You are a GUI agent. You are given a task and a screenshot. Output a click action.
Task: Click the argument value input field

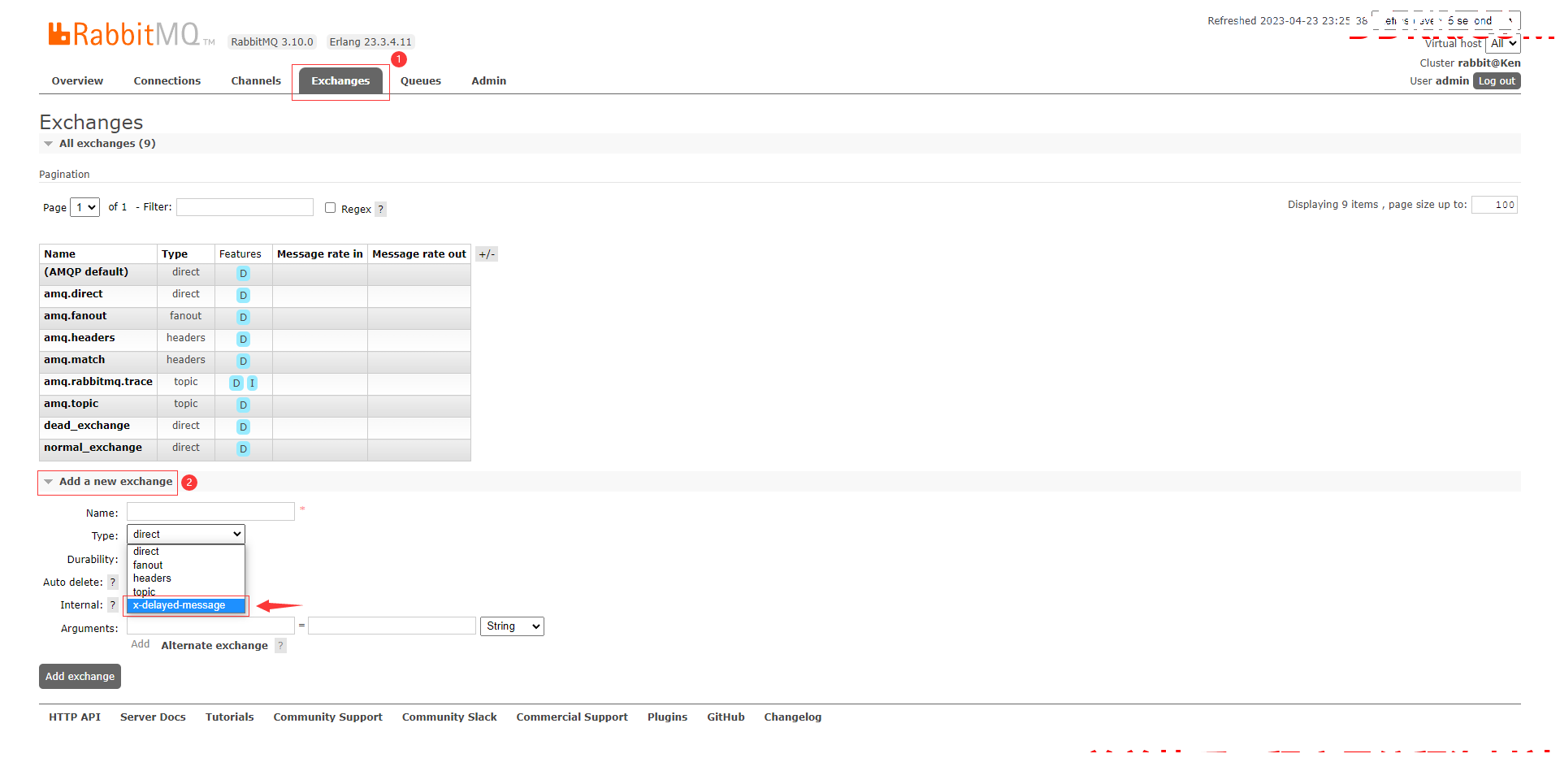point(392,626)
